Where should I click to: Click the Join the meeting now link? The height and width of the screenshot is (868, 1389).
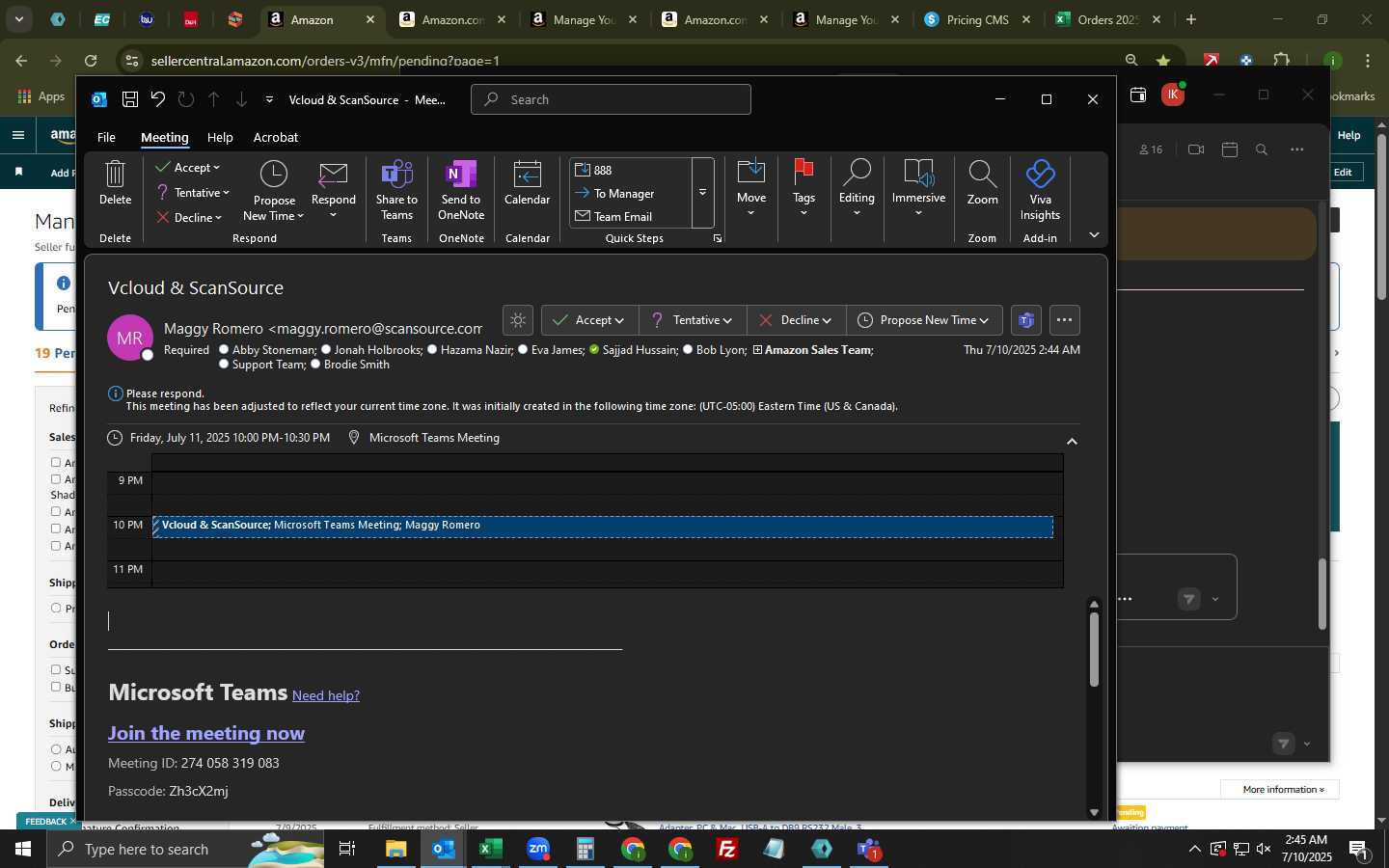coord(206,733)
